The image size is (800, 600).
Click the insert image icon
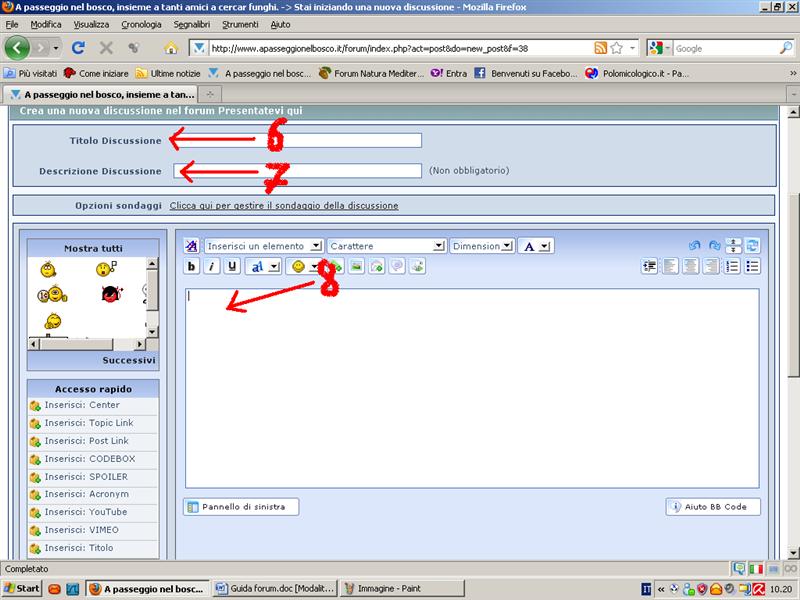[x=356, y=266]
